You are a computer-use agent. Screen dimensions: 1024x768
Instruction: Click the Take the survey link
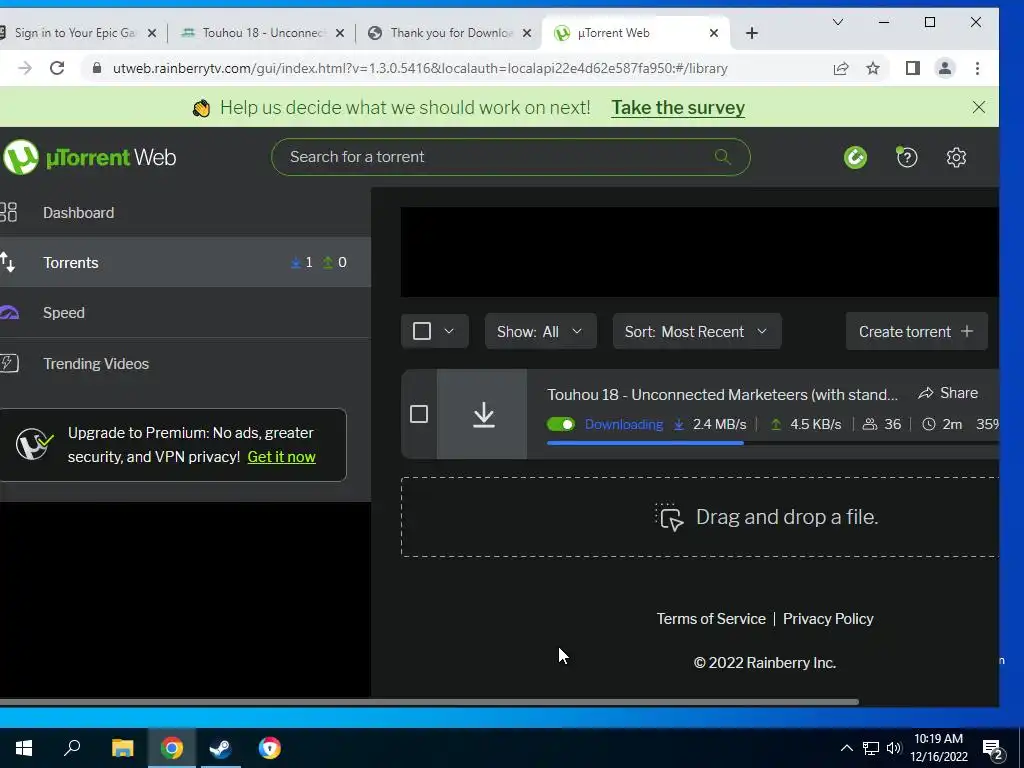coord(678,108)
